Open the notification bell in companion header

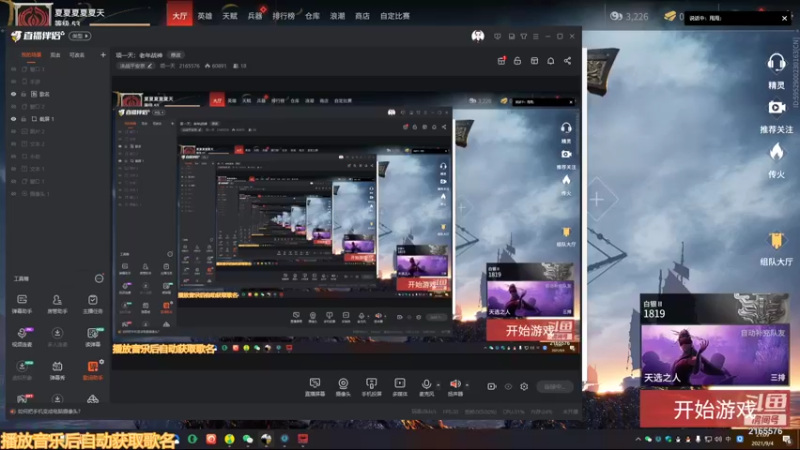[551, 61]
